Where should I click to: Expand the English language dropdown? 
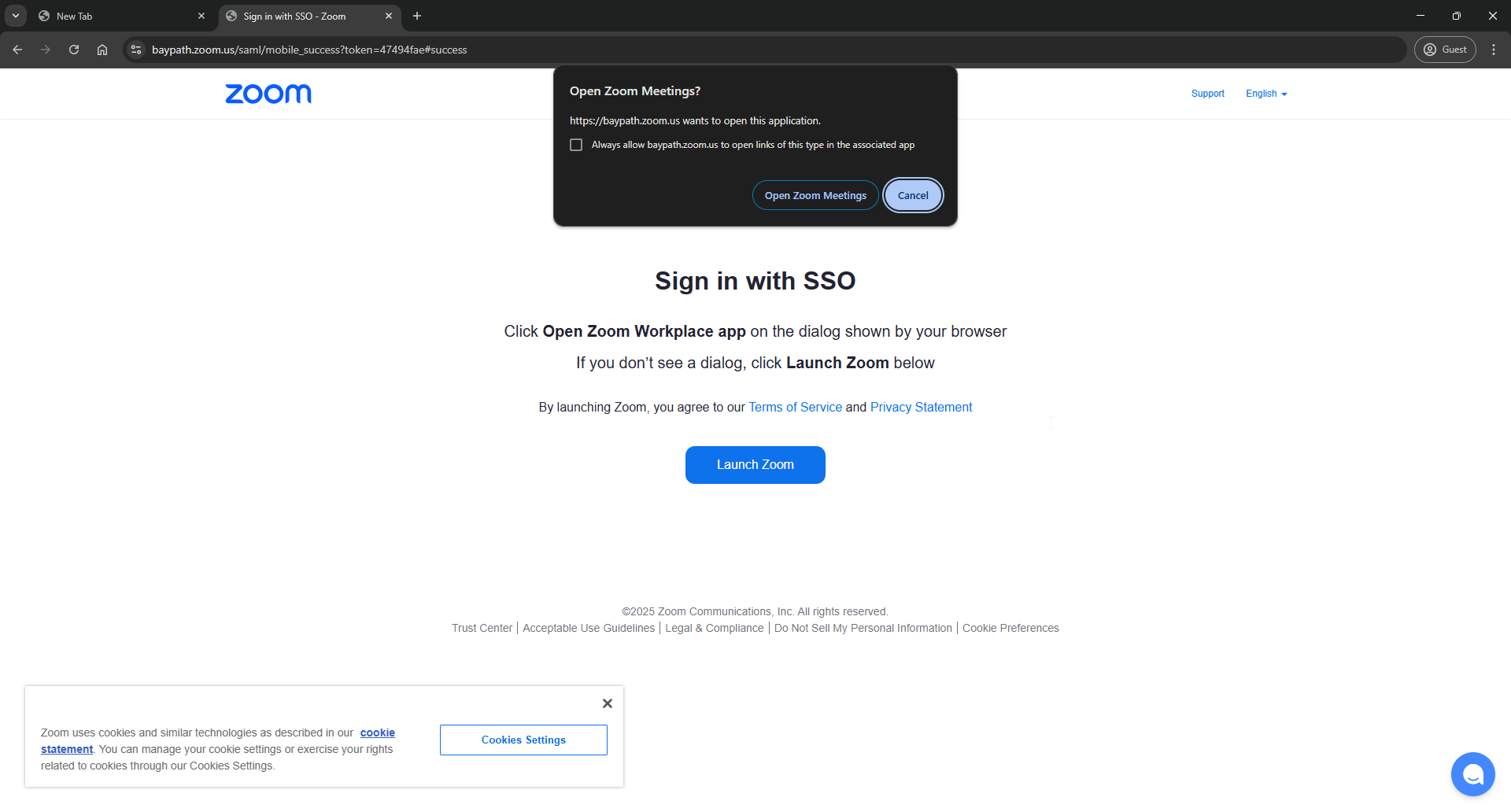(1266, 94)
